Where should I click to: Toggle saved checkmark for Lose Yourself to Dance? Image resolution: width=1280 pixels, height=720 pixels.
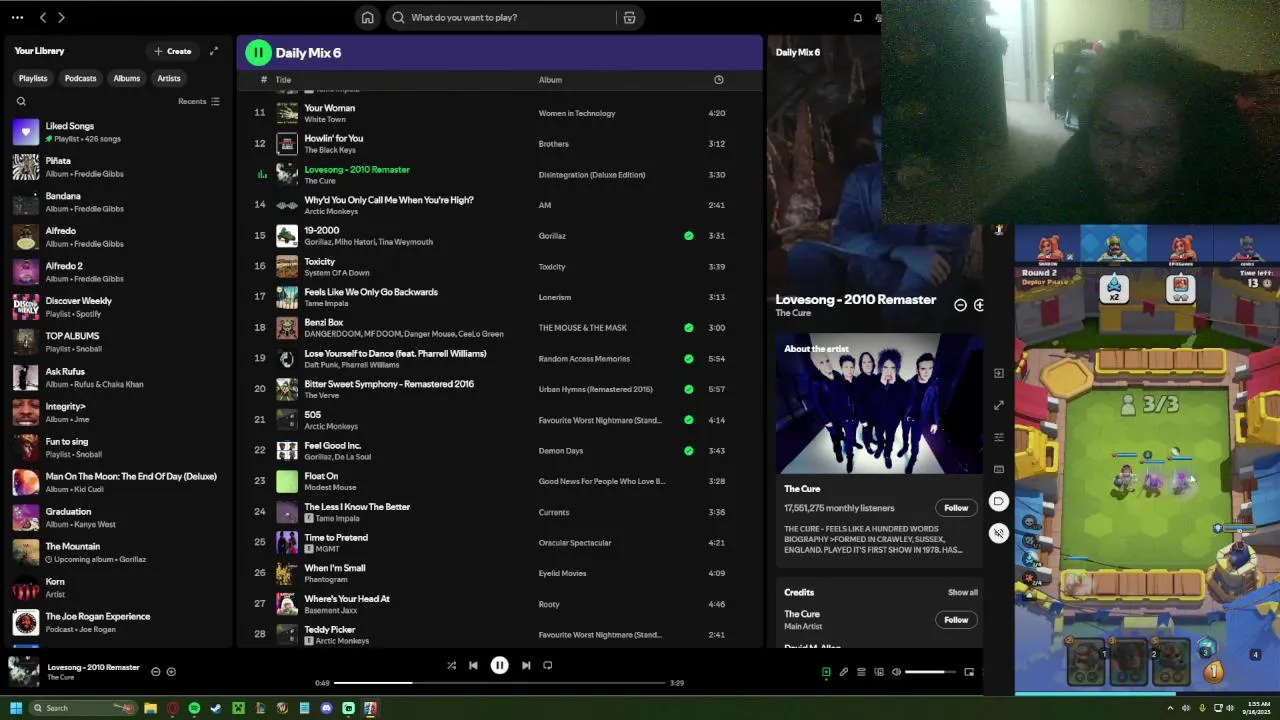[688, 358]
